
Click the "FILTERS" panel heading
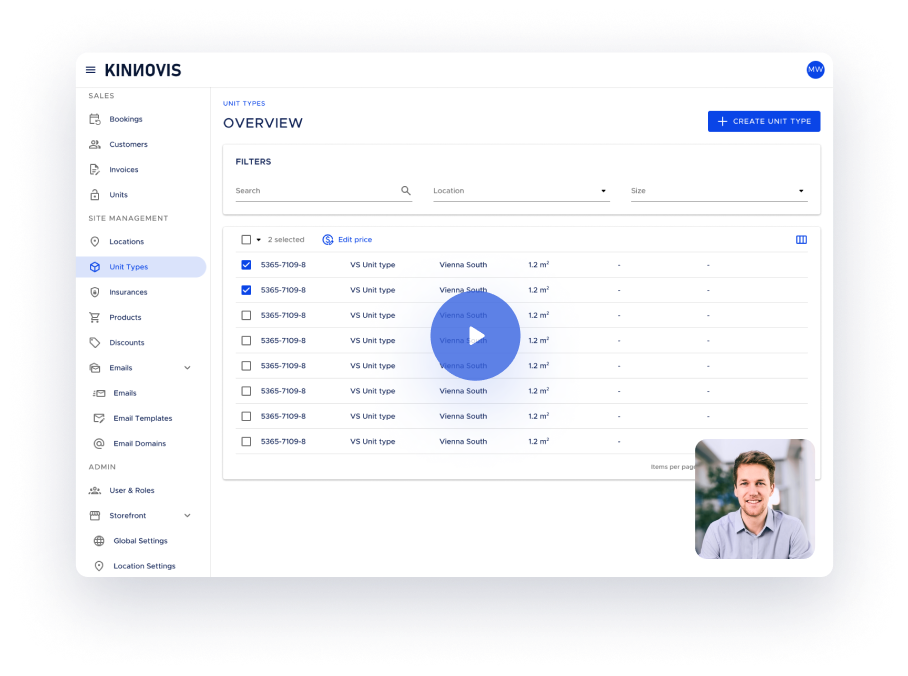[253, 162]
